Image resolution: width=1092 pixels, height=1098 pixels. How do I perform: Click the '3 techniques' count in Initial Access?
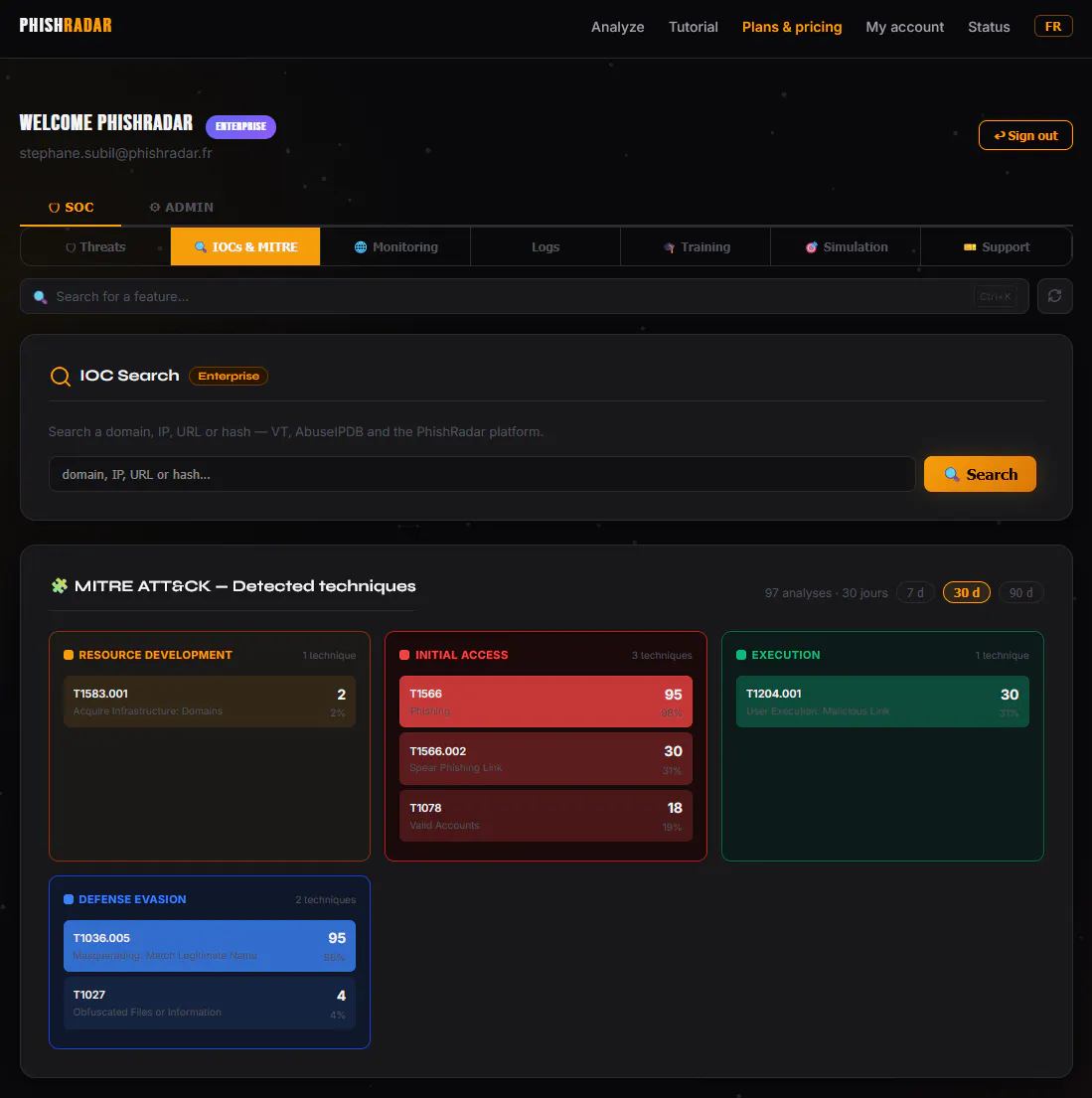[x=661, y=656]
